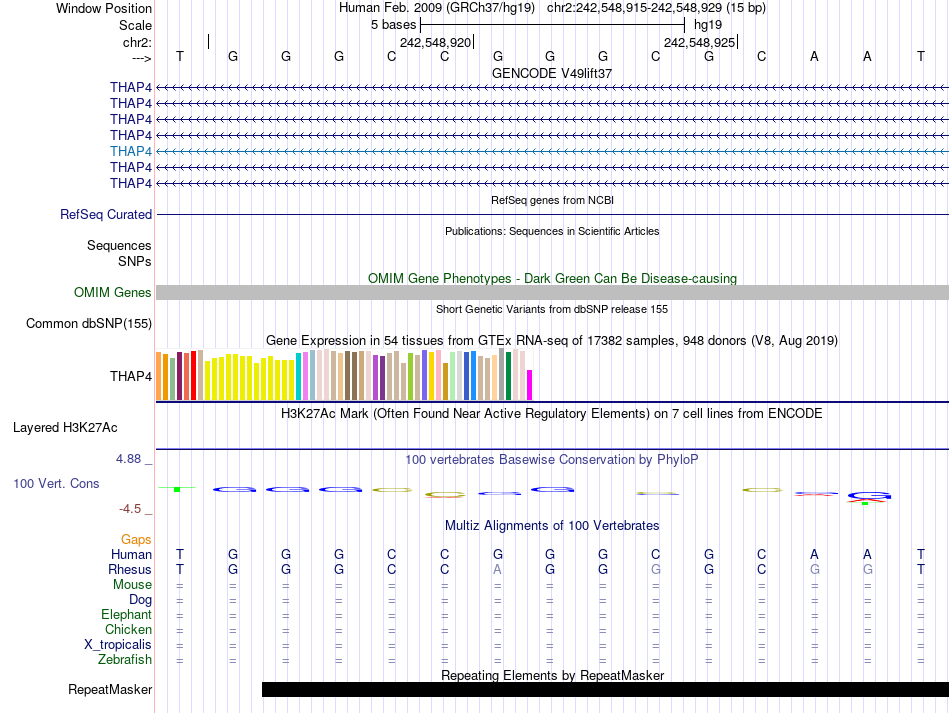The image size is (950, 713).
Task: Open the H3K27Ac Mark track title
Action: [552, 413]
